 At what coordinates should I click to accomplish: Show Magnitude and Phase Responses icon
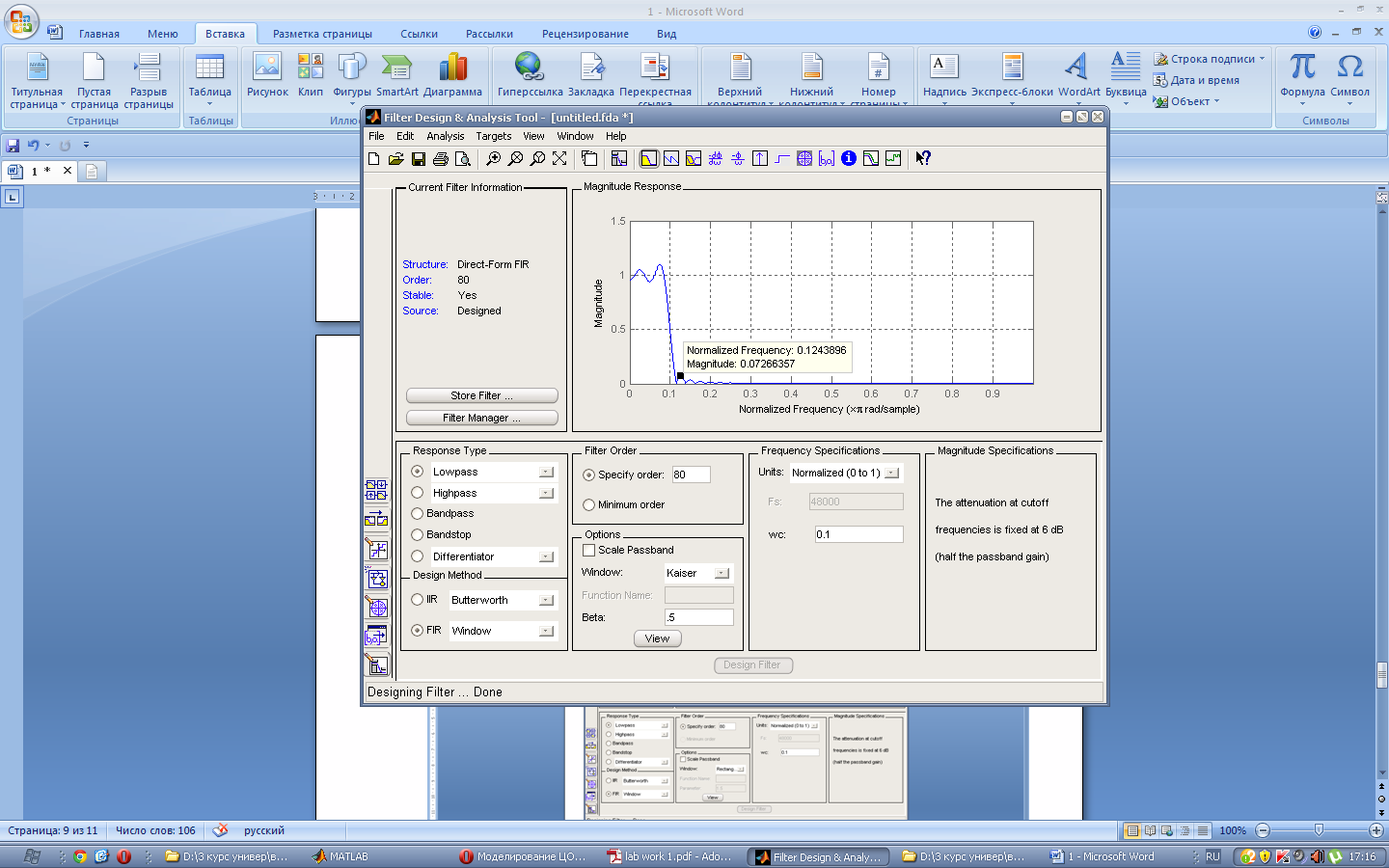694,159
